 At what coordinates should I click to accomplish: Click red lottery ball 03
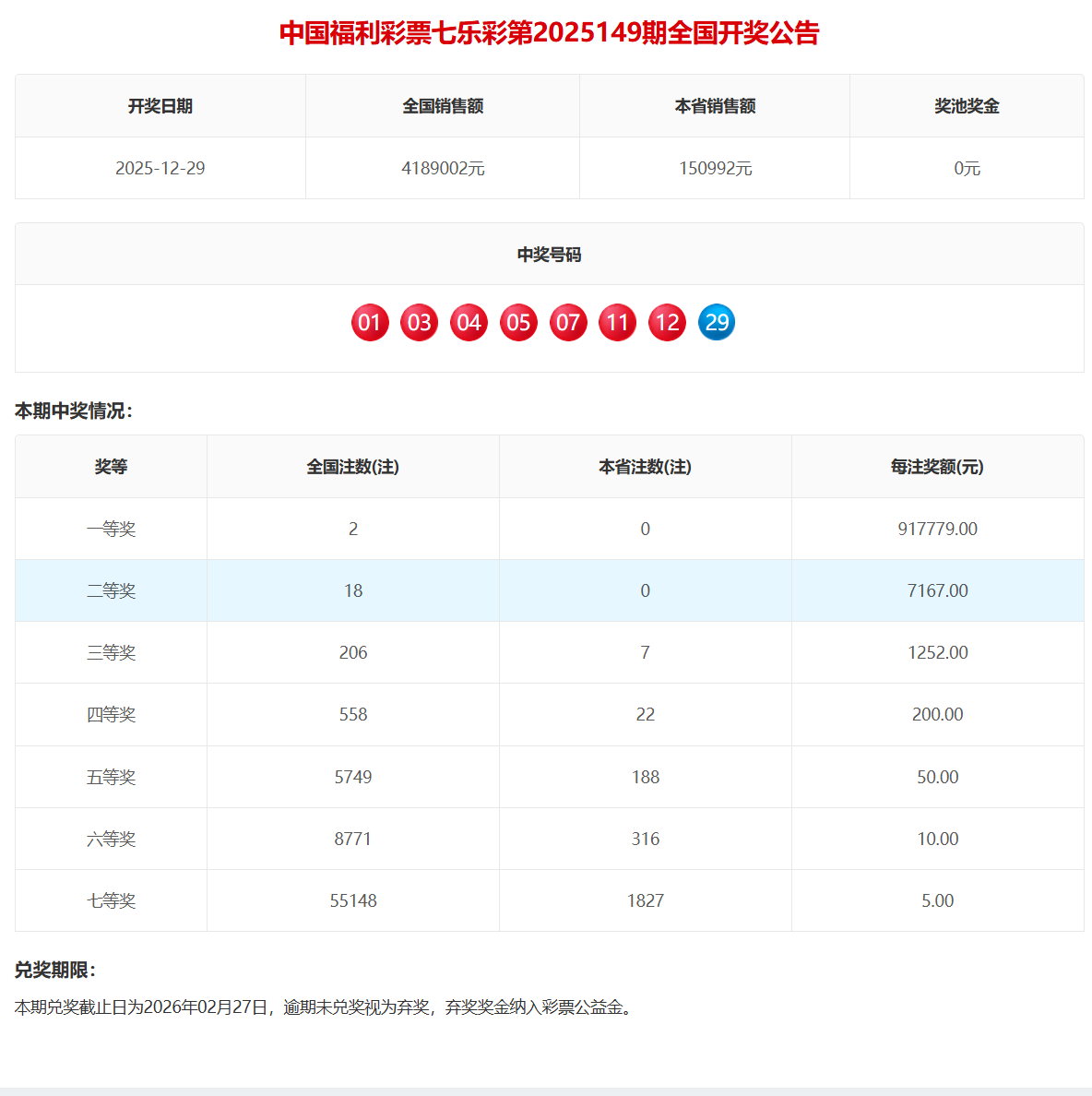tap(420, 322)
